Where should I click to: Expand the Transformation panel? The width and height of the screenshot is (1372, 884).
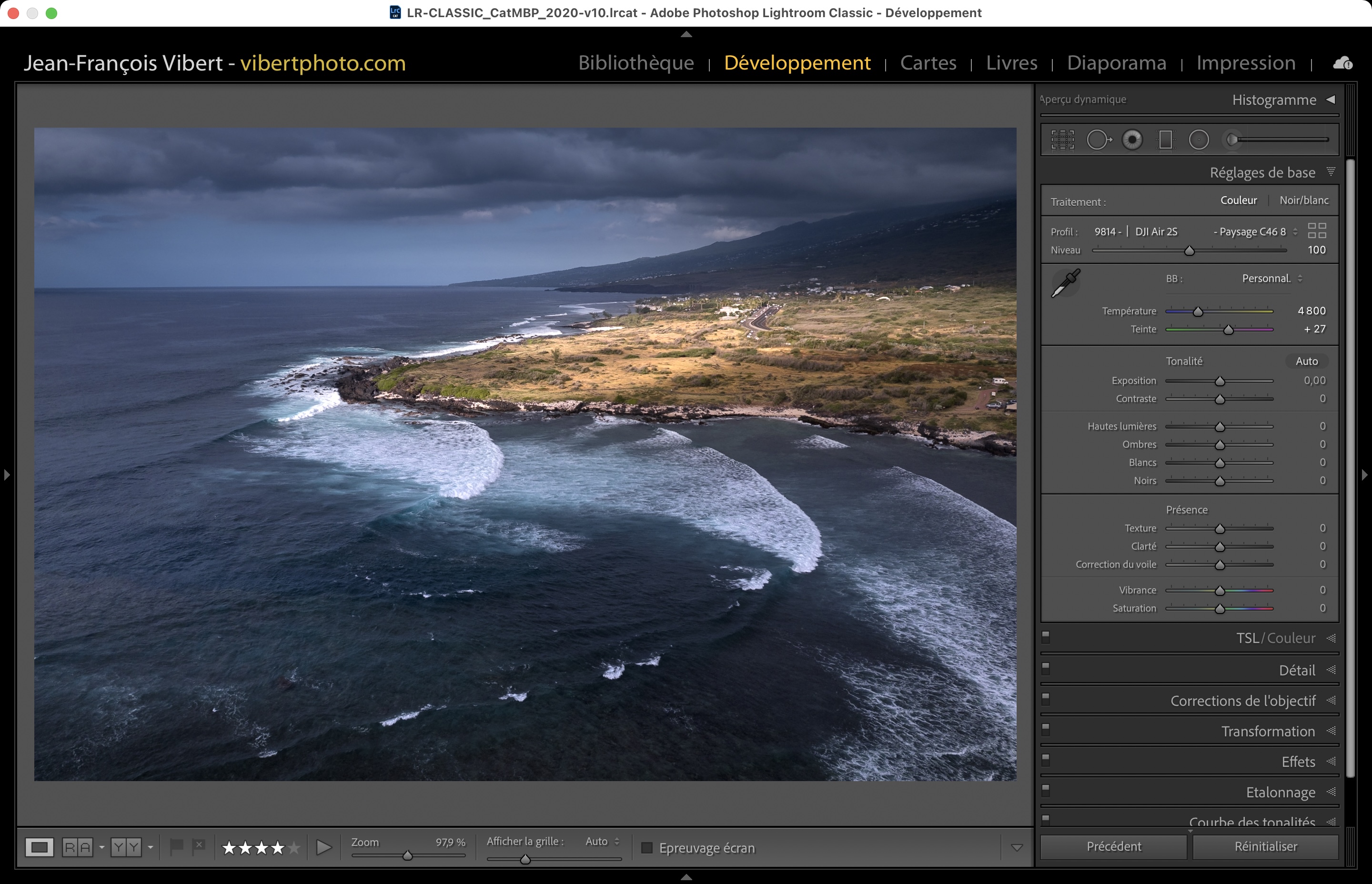click(1268, 731)
